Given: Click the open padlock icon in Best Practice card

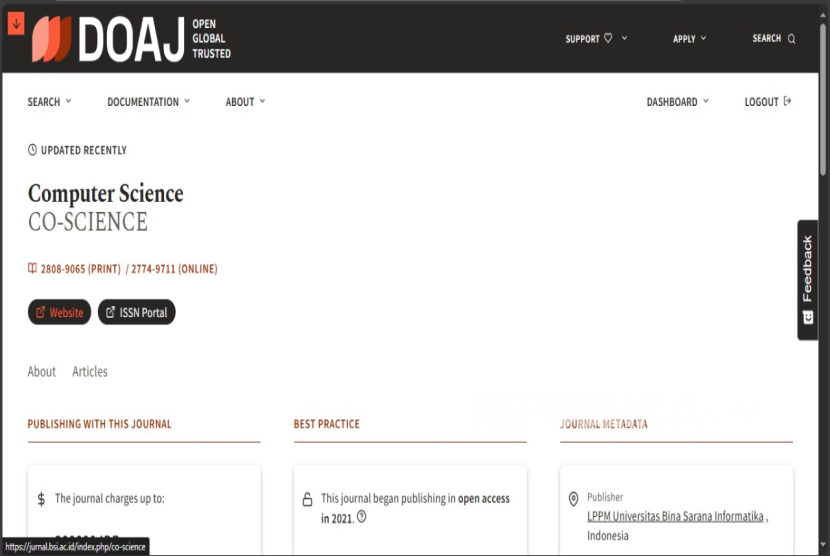Looking at the screenshot, I should pyautogui.click(x=307, y=499).
